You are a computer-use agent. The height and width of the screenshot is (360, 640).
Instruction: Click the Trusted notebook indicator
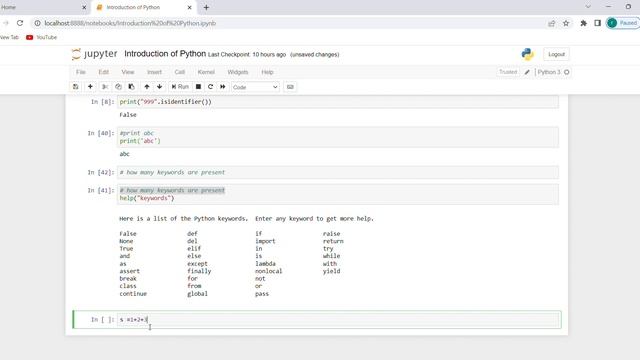tap(508, 72)
